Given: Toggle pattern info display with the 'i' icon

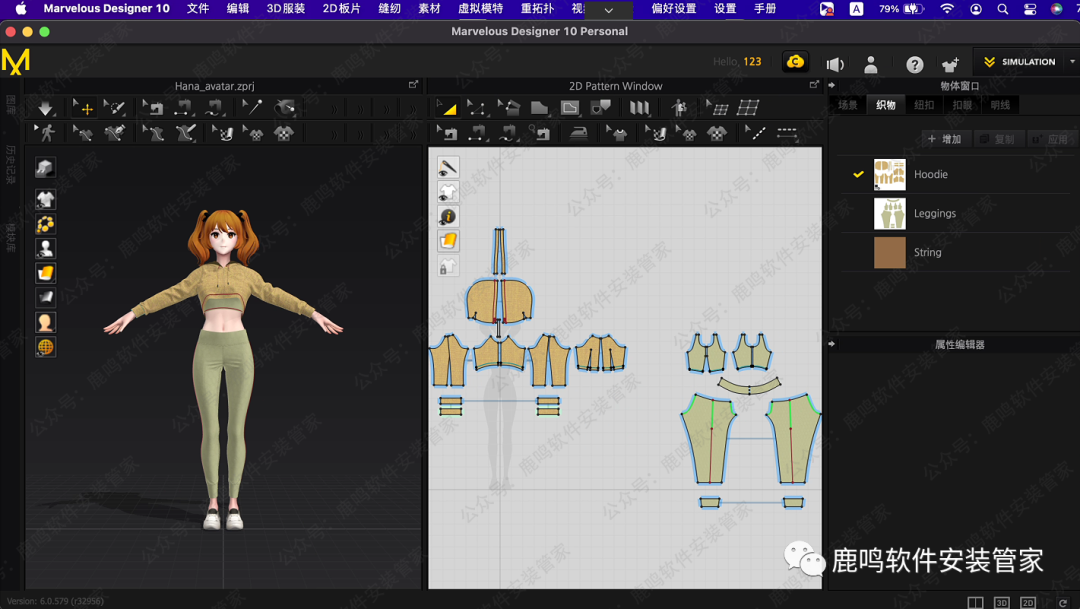Looking at the screenshot, I should (x=448, y=217).
